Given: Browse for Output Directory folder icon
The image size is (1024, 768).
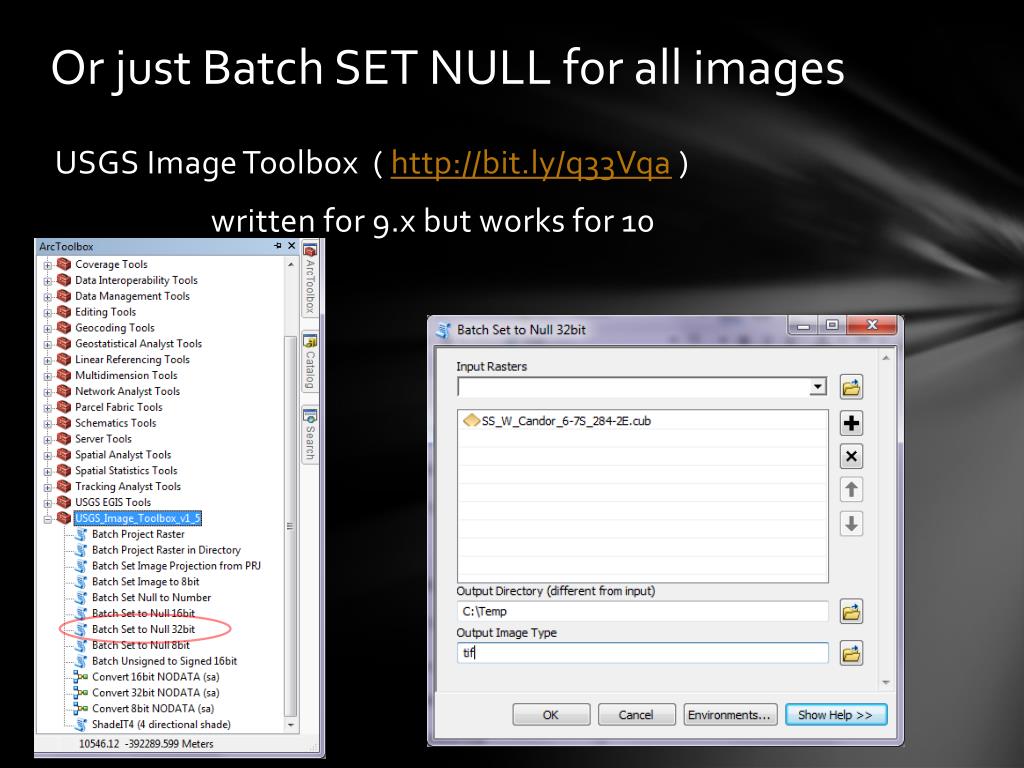Looking at the screenshot, I should [851, 612].
